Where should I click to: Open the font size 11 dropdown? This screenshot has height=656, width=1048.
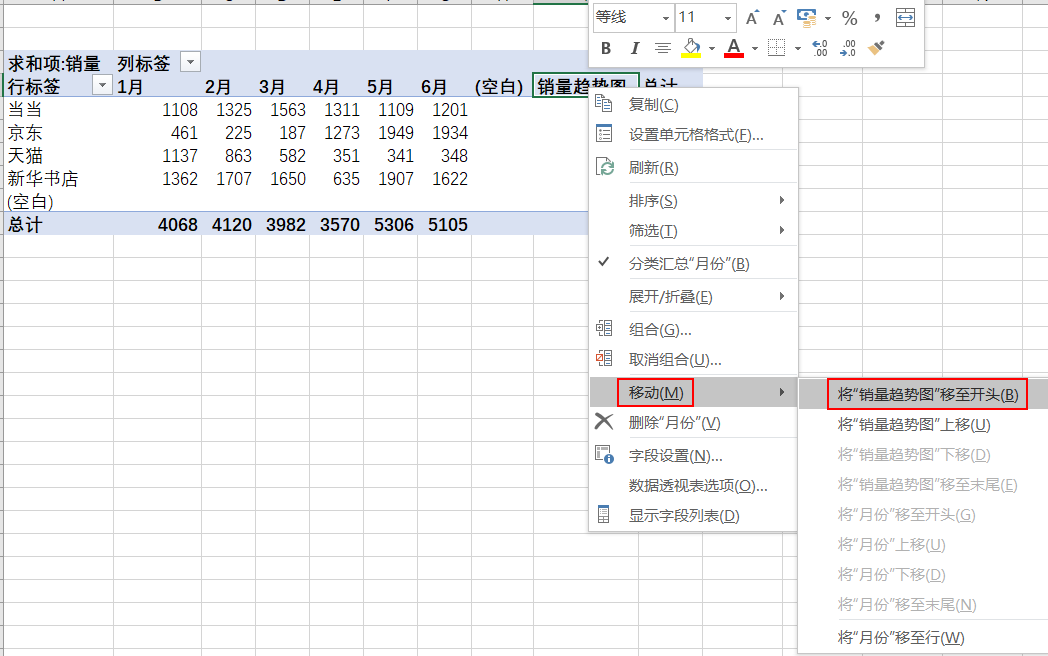pyautogui.click(x=727, y=19)
